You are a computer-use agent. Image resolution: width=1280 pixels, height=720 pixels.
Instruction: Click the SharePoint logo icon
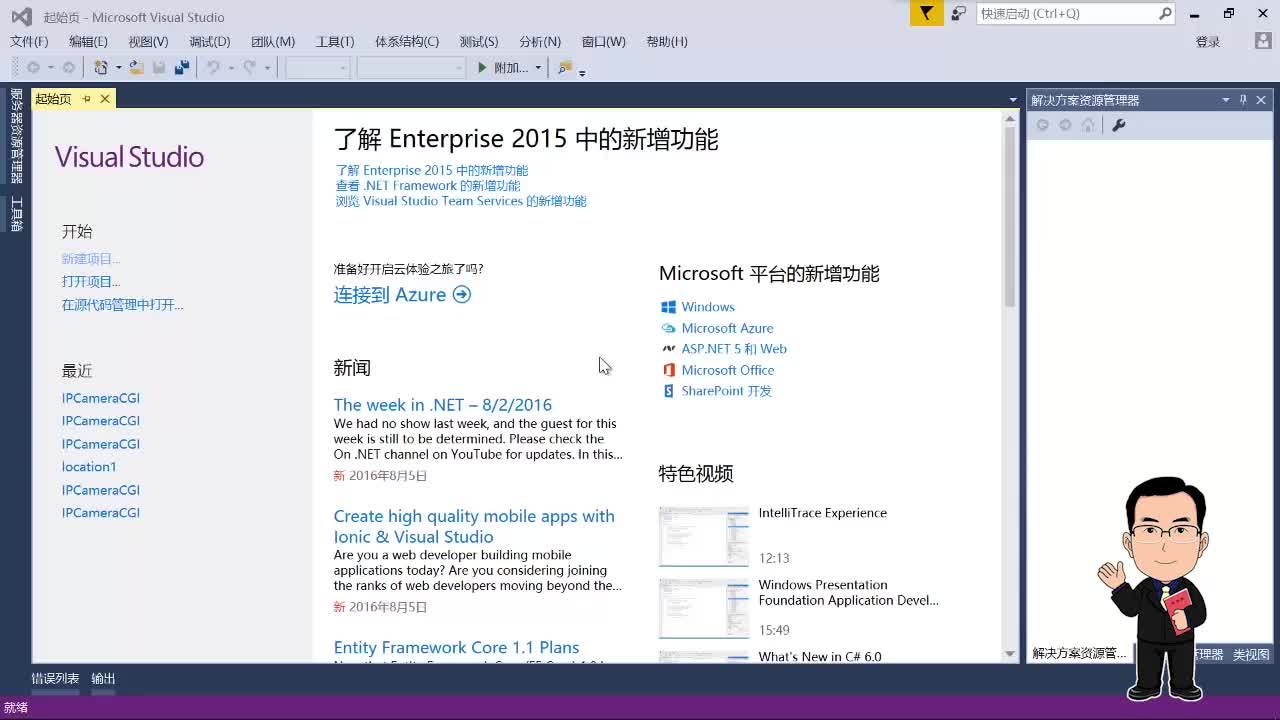coord(668,391)
